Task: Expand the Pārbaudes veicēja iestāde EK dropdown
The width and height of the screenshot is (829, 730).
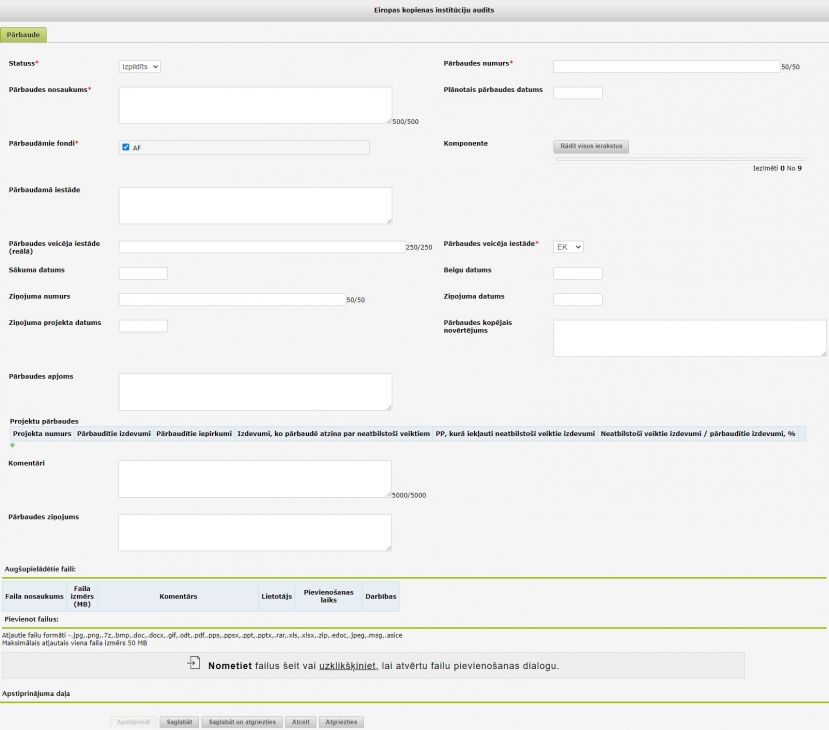Action: coord(568,246)
